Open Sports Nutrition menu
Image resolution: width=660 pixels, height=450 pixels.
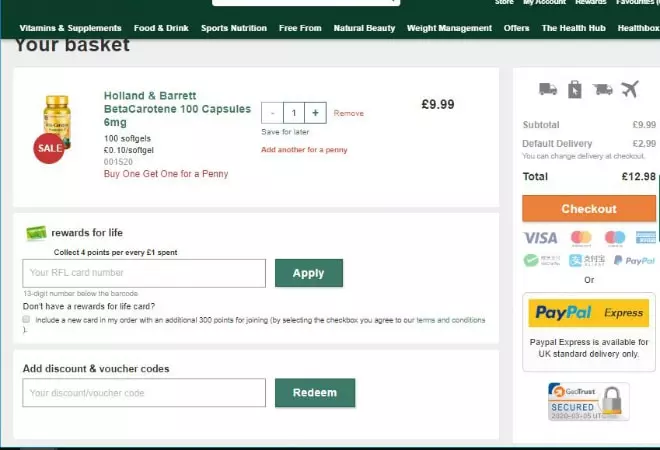234,28
